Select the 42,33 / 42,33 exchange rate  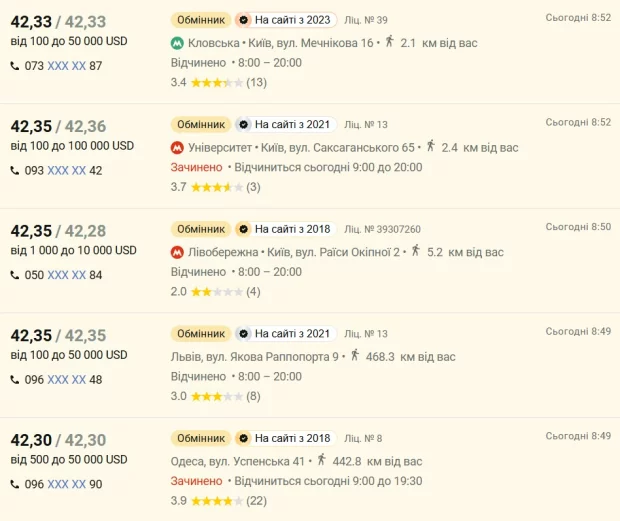[56, 21]
